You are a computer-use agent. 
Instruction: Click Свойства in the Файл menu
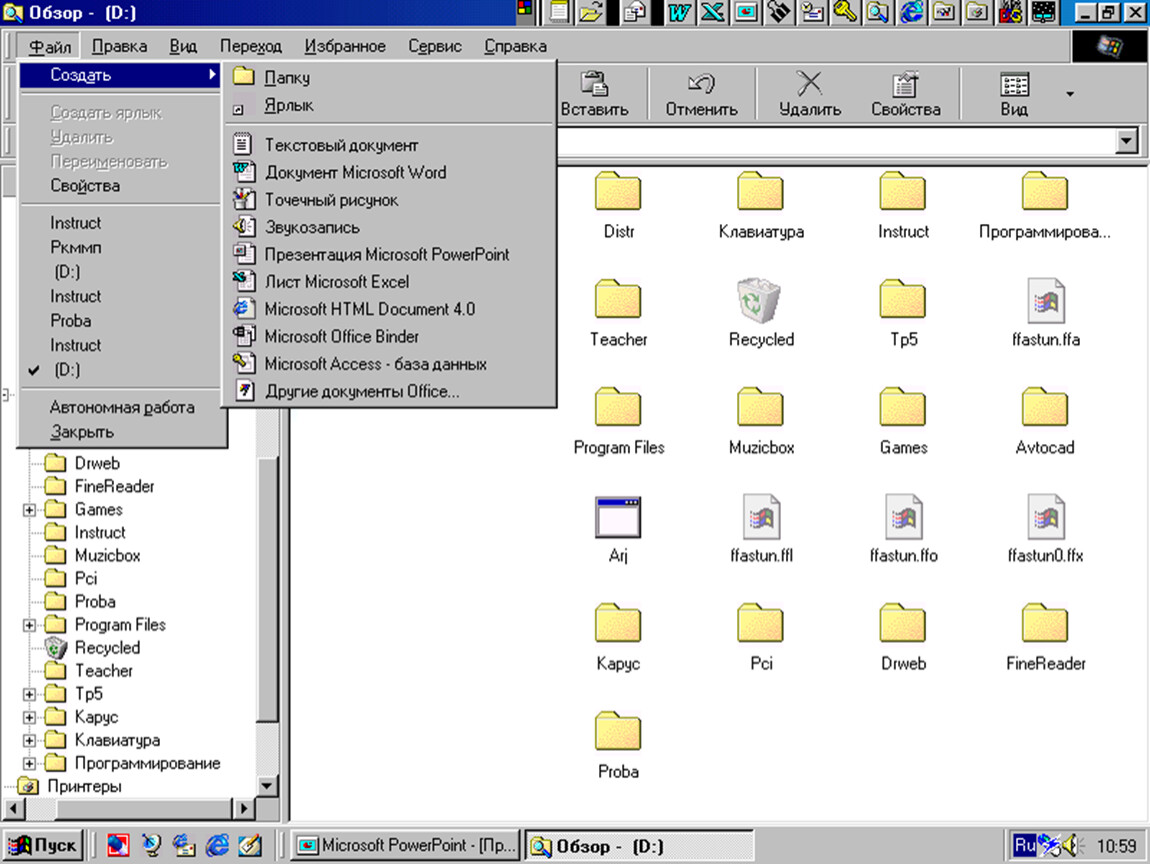(121, 186)
